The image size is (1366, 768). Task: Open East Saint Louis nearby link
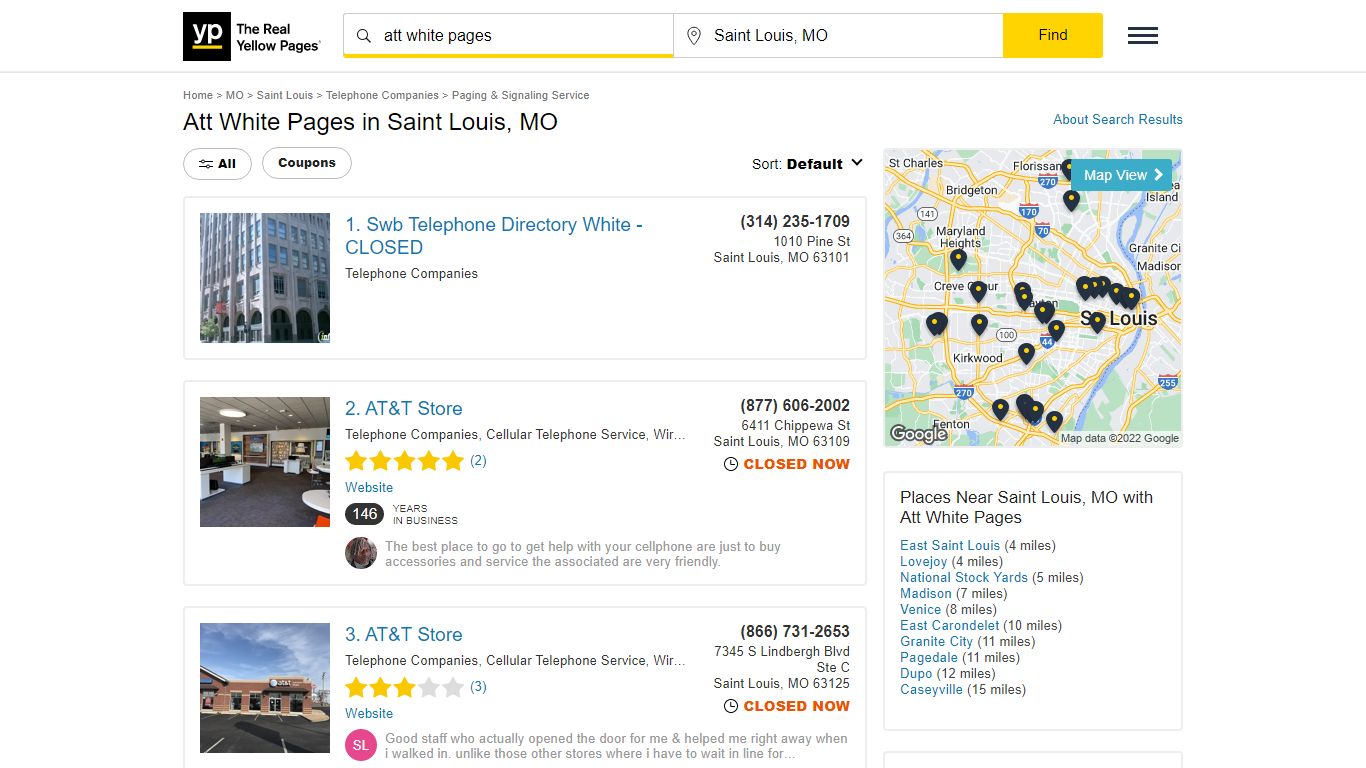[x=950, y=545]
